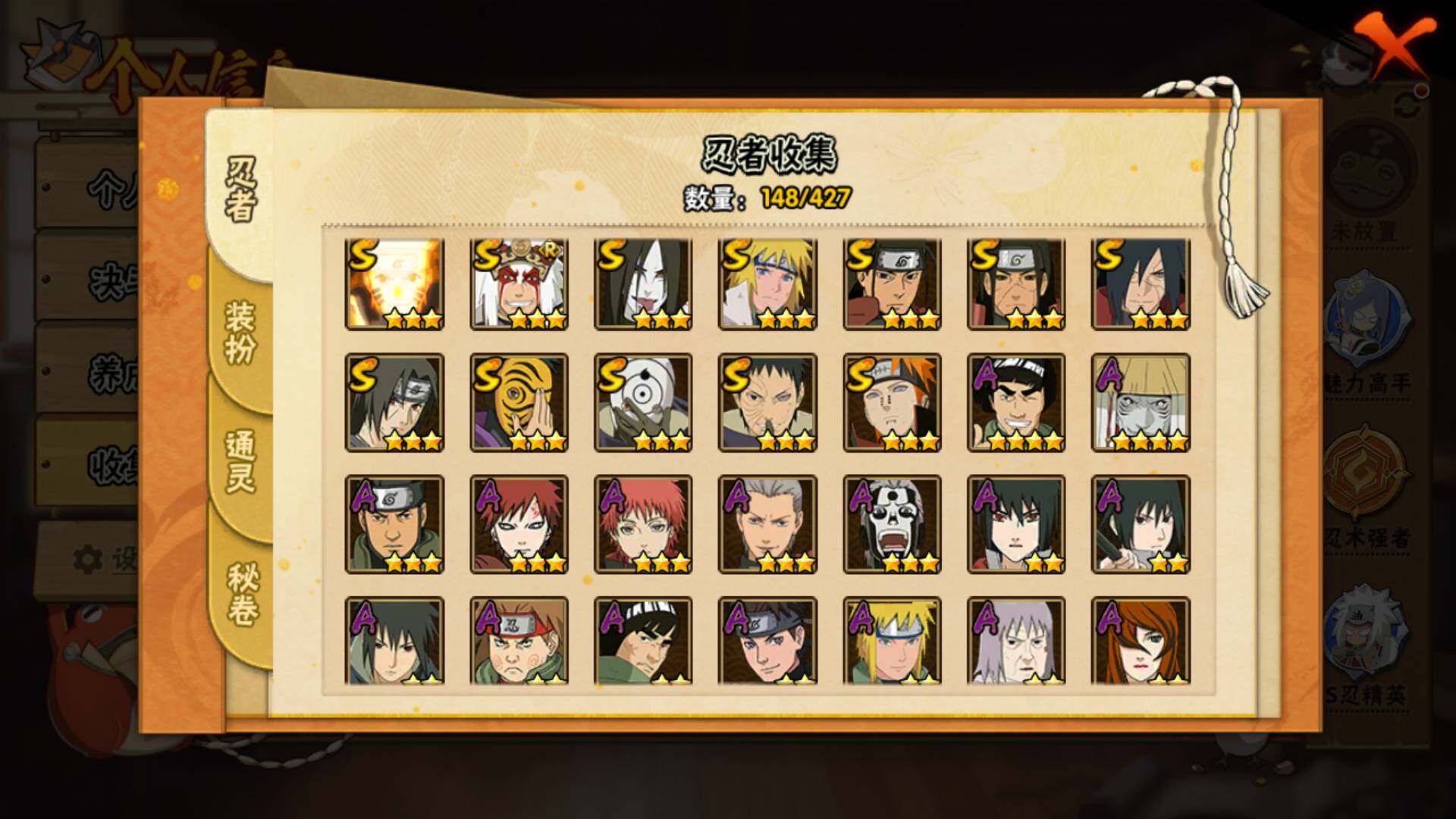
Task: Choose the orange-haired Pain ninja card
Action: (892, 403)
